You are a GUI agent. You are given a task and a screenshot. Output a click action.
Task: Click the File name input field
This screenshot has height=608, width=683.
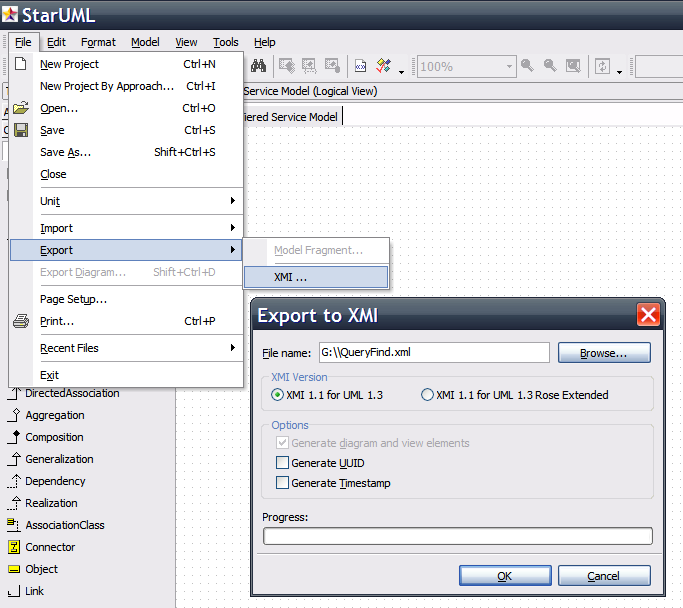[x=432, y=353]
